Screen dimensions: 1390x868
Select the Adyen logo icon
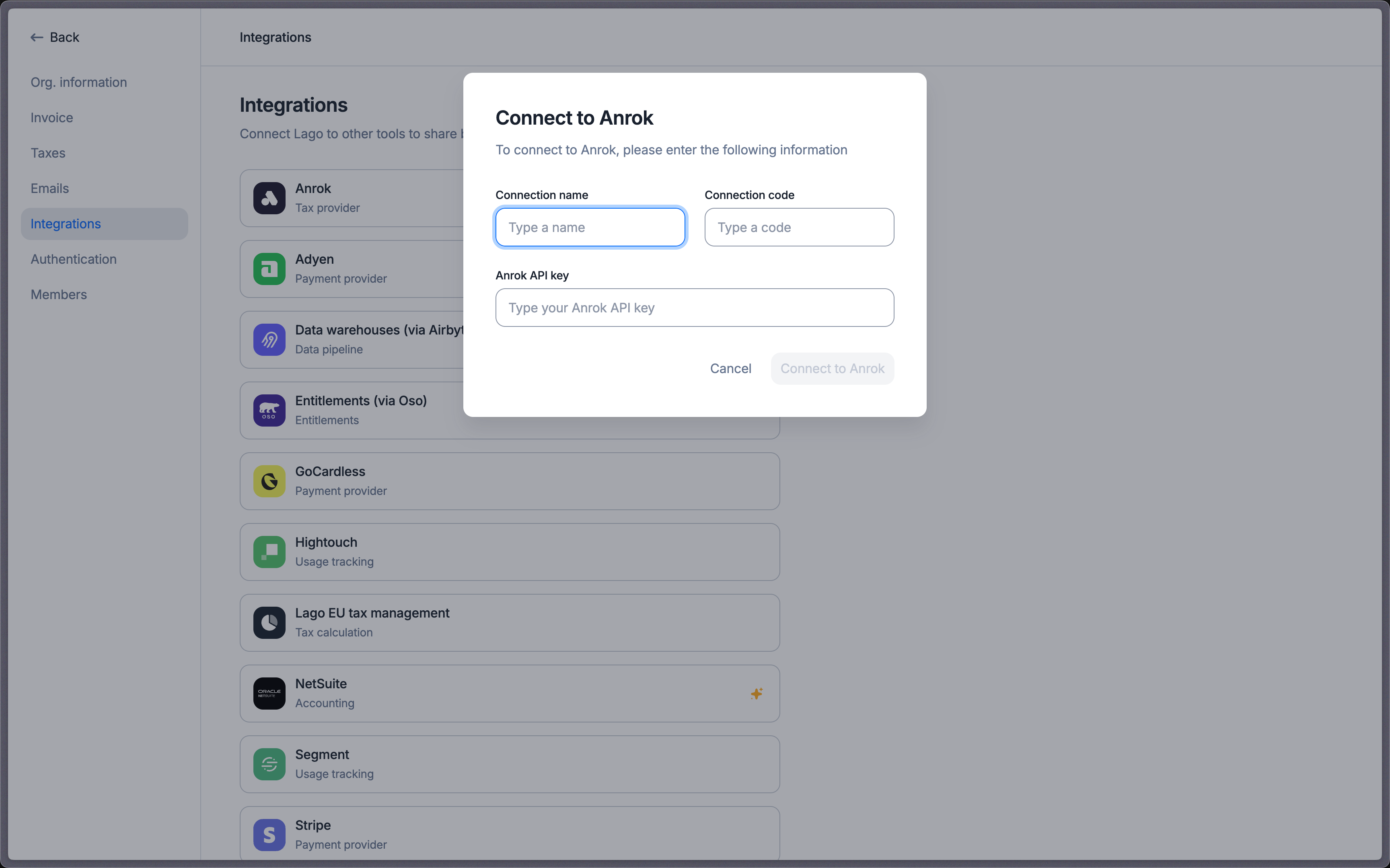(269, 269)
